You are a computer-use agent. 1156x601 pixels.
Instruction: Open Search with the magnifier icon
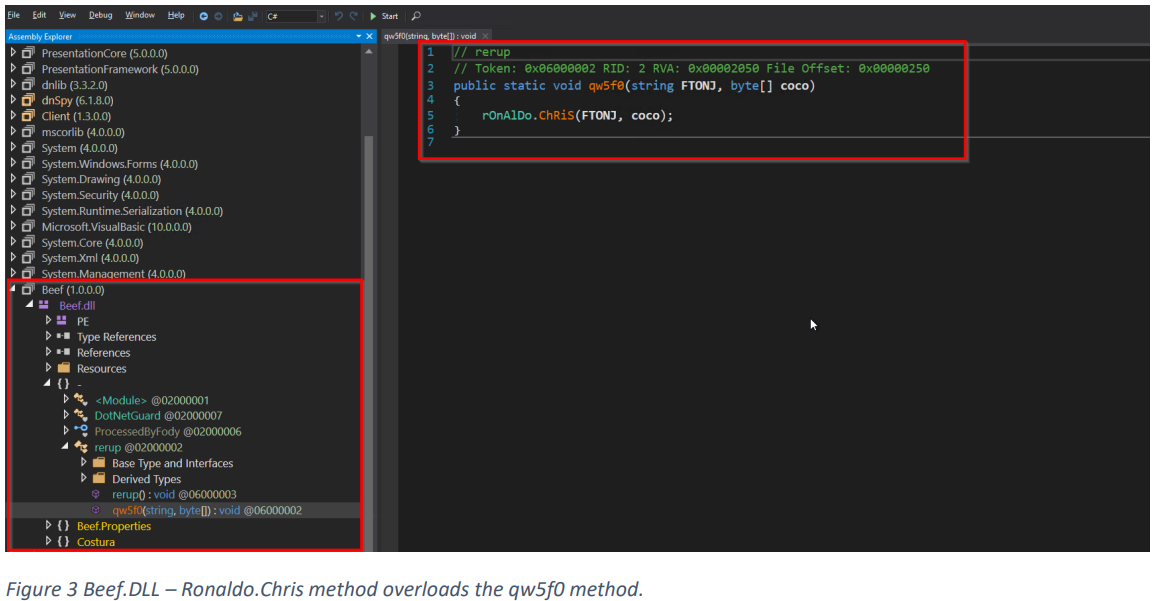point(416,16)
